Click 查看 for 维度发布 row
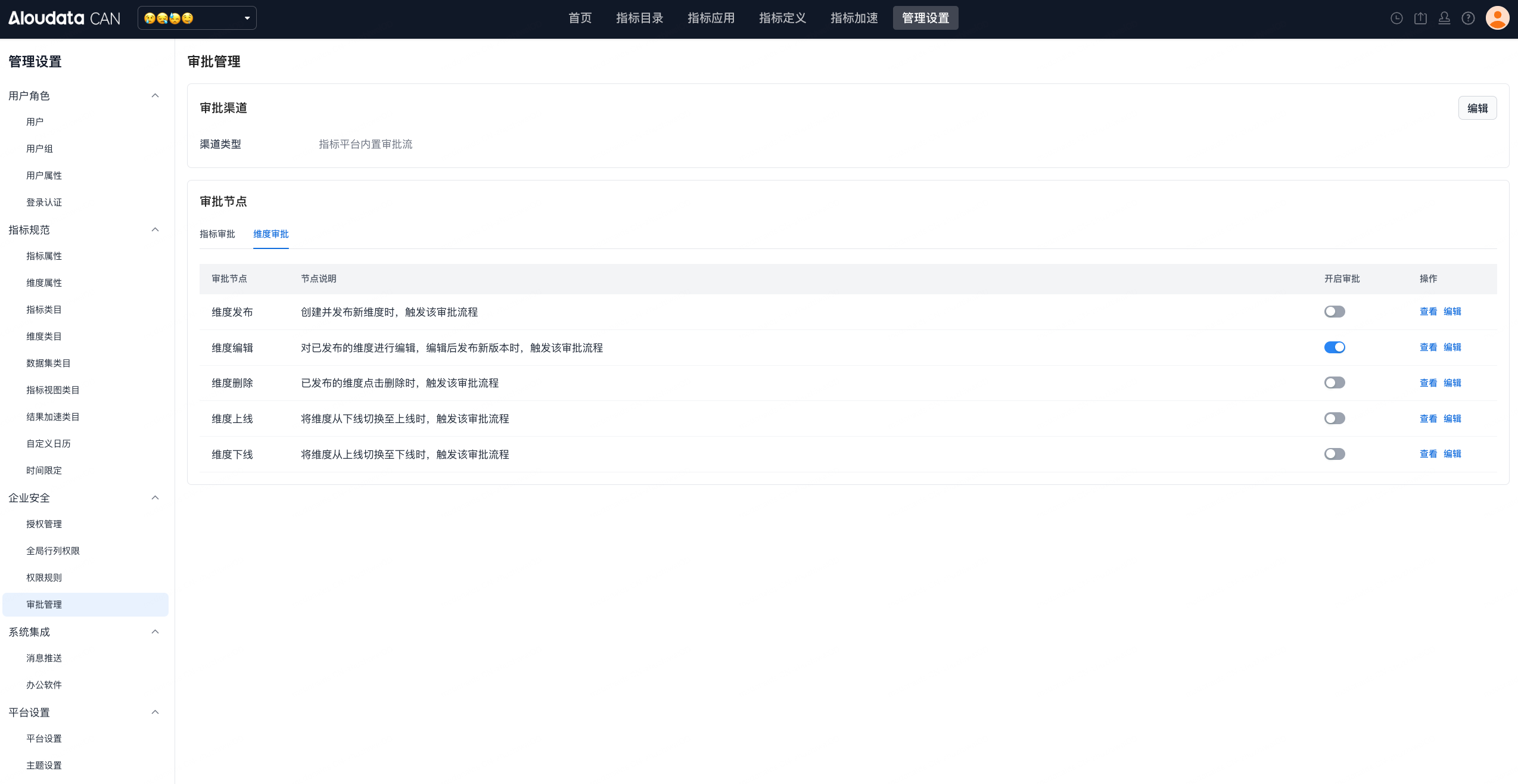Screen dimensions: 1518x784 (1428, 312)
